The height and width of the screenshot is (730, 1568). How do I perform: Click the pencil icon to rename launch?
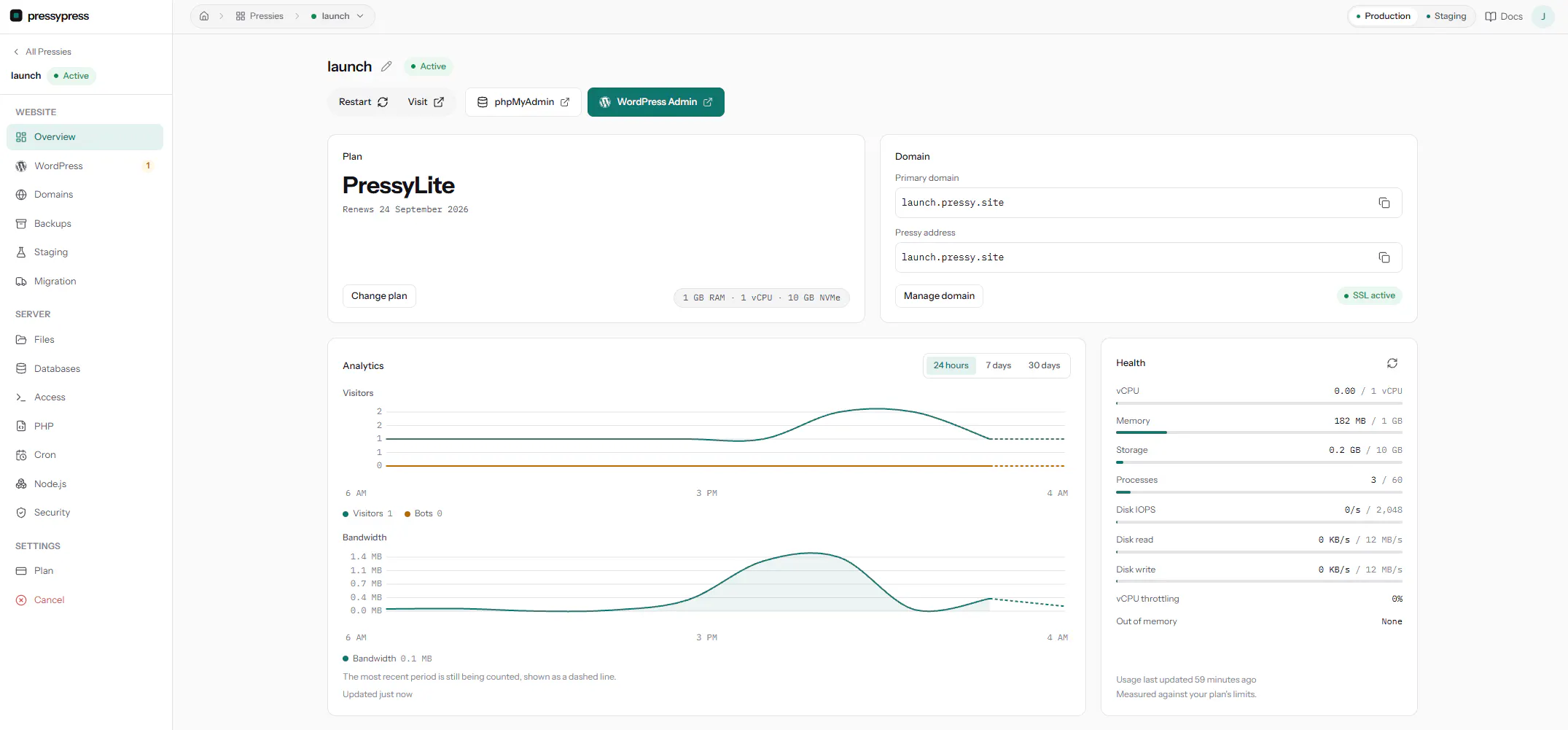(x=386, y=66)
